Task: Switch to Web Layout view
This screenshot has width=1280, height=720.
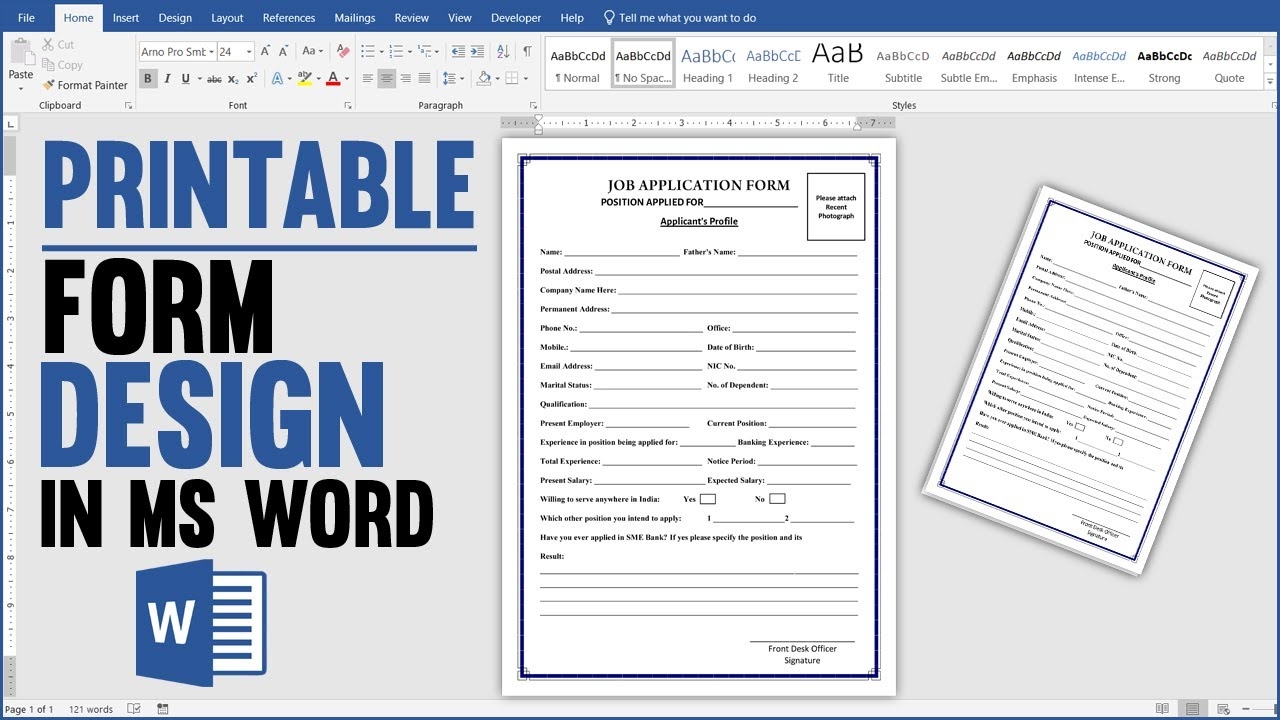Action: click(1224, 709)
